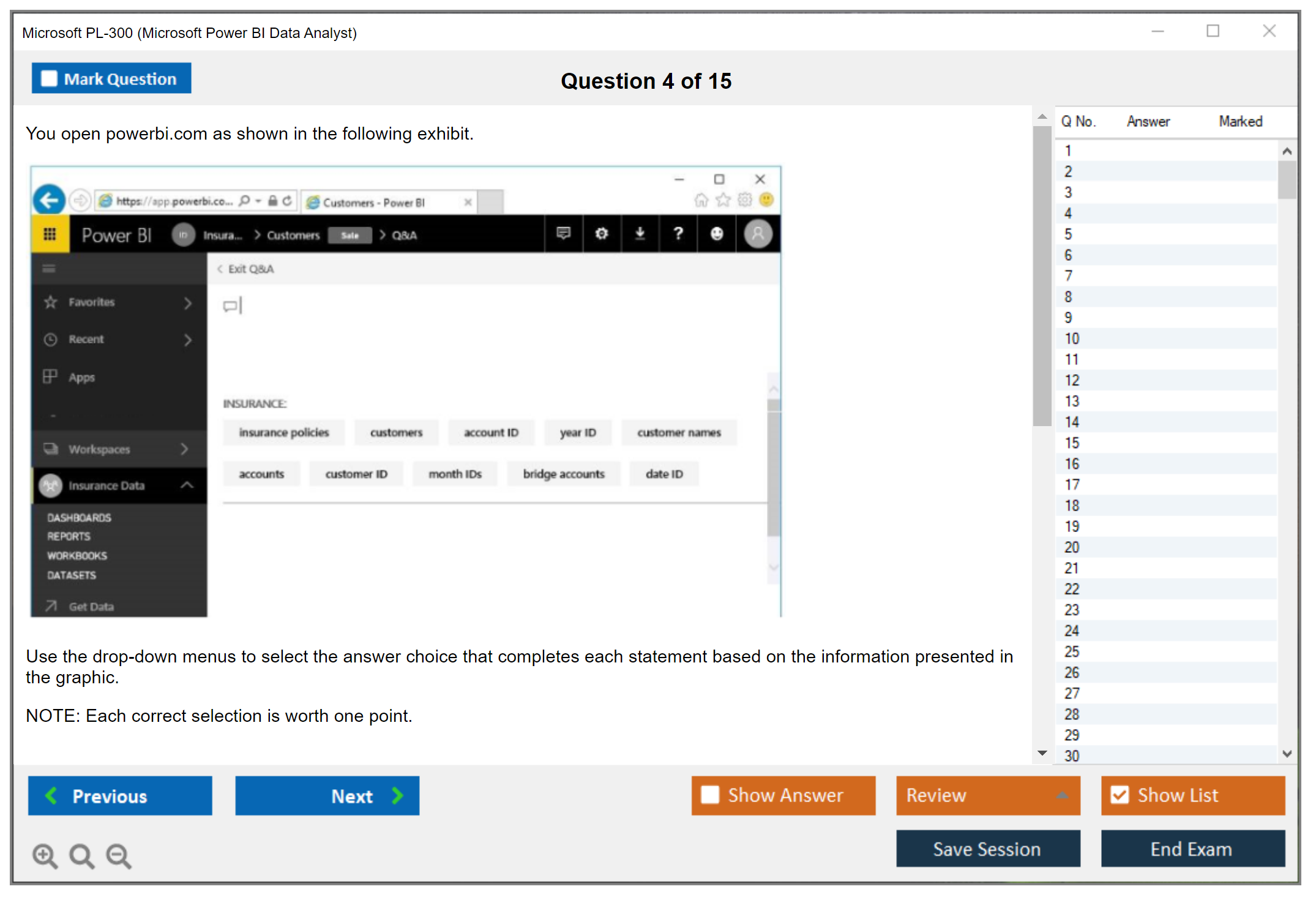Click the question list scrollbar thumb
The image size is (1316, 900).
pos(1287,179)
